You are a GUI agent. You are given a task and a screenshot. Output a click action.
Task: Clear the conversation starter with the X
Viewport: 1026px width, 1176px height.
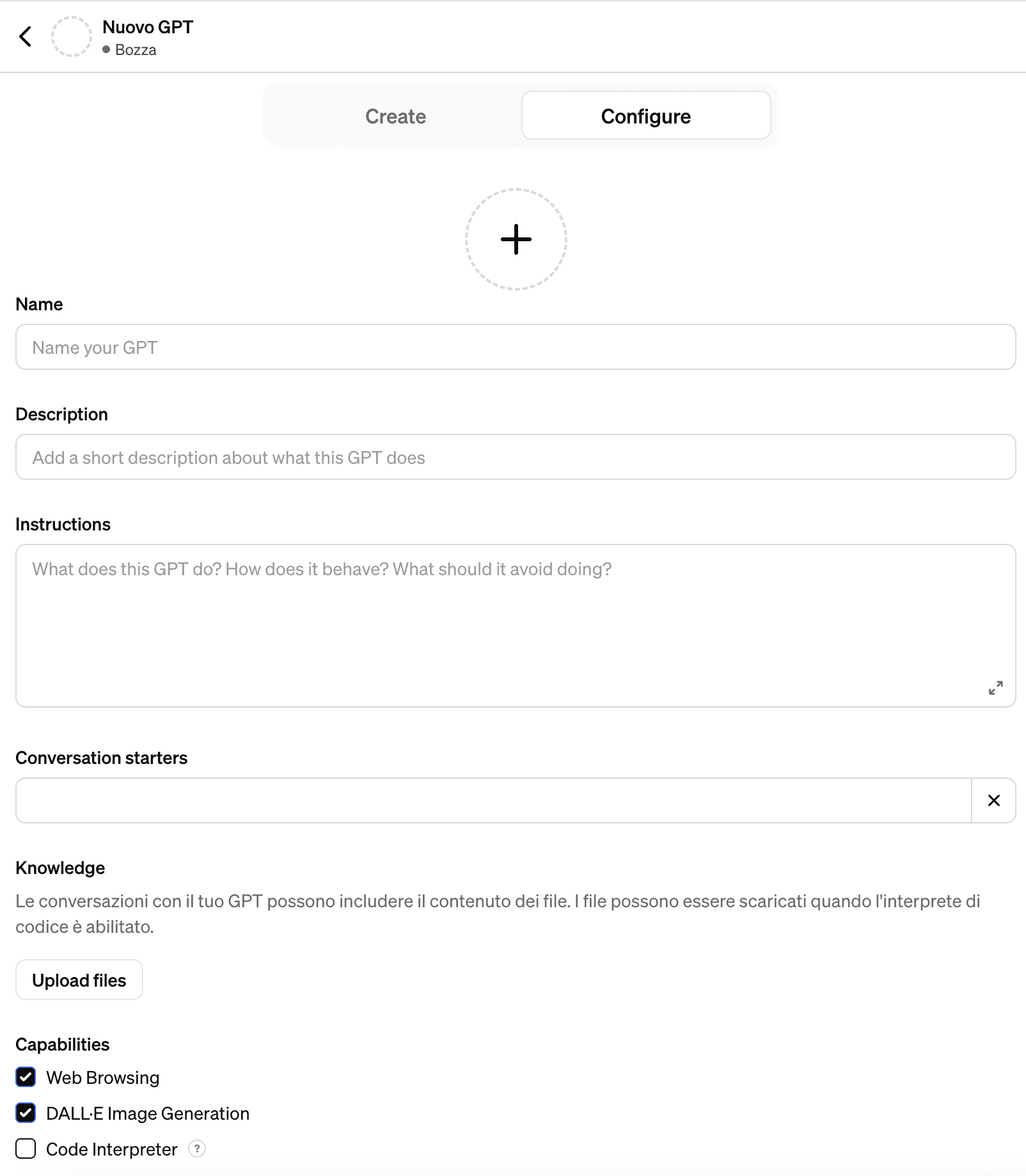tap(994, 800)
